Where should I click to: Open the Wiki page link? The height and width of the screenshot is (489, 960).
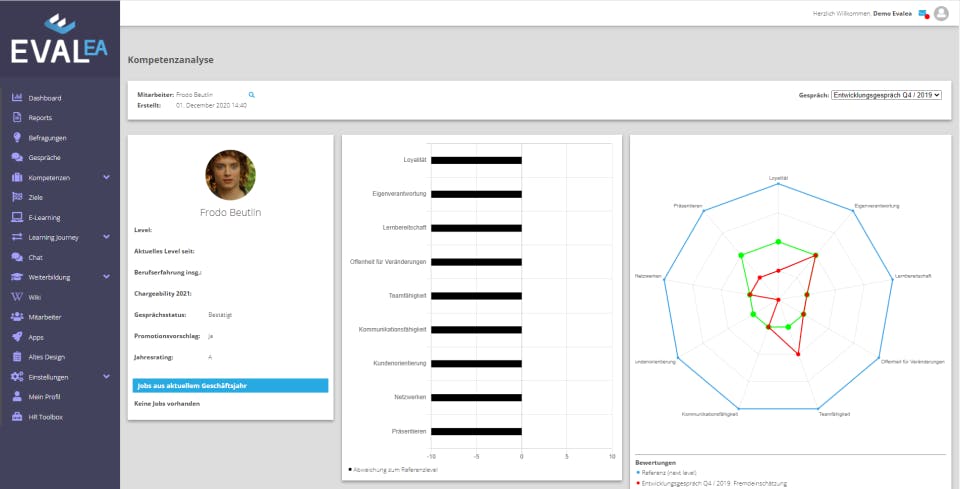(34, 297)
